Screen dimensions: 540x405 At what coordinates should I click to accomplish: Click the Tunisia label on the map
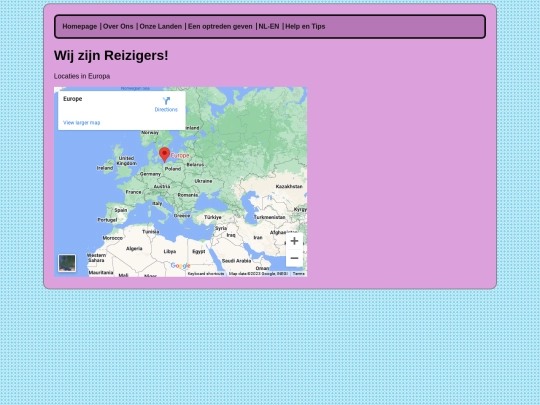[x=150, y=231]
